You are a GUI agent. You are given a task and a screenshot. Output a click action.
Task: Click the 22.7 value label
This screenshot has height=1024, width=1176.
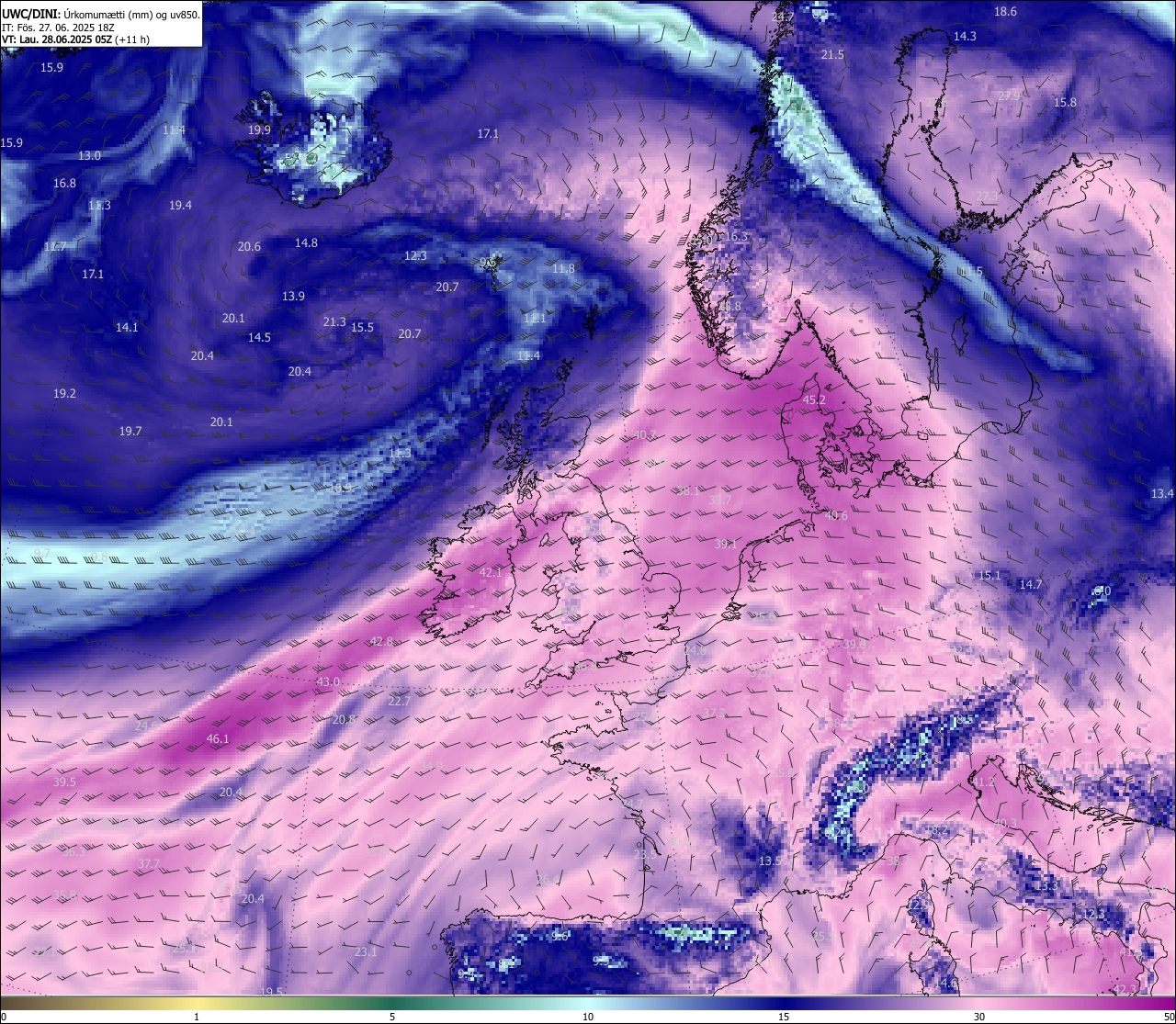[x=400, y=701]
